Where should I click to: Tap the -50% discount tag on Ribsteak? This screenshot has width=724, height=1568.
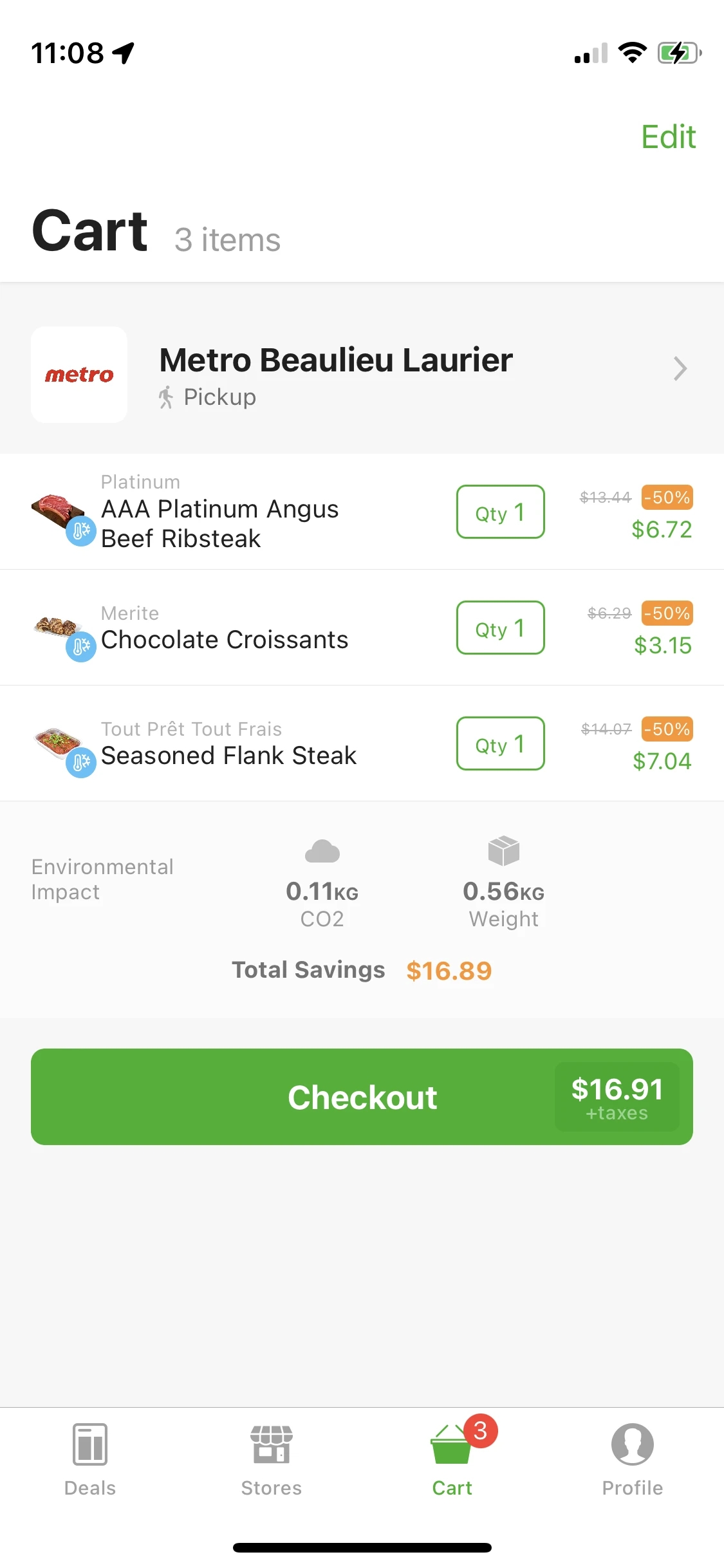point(667,498)
